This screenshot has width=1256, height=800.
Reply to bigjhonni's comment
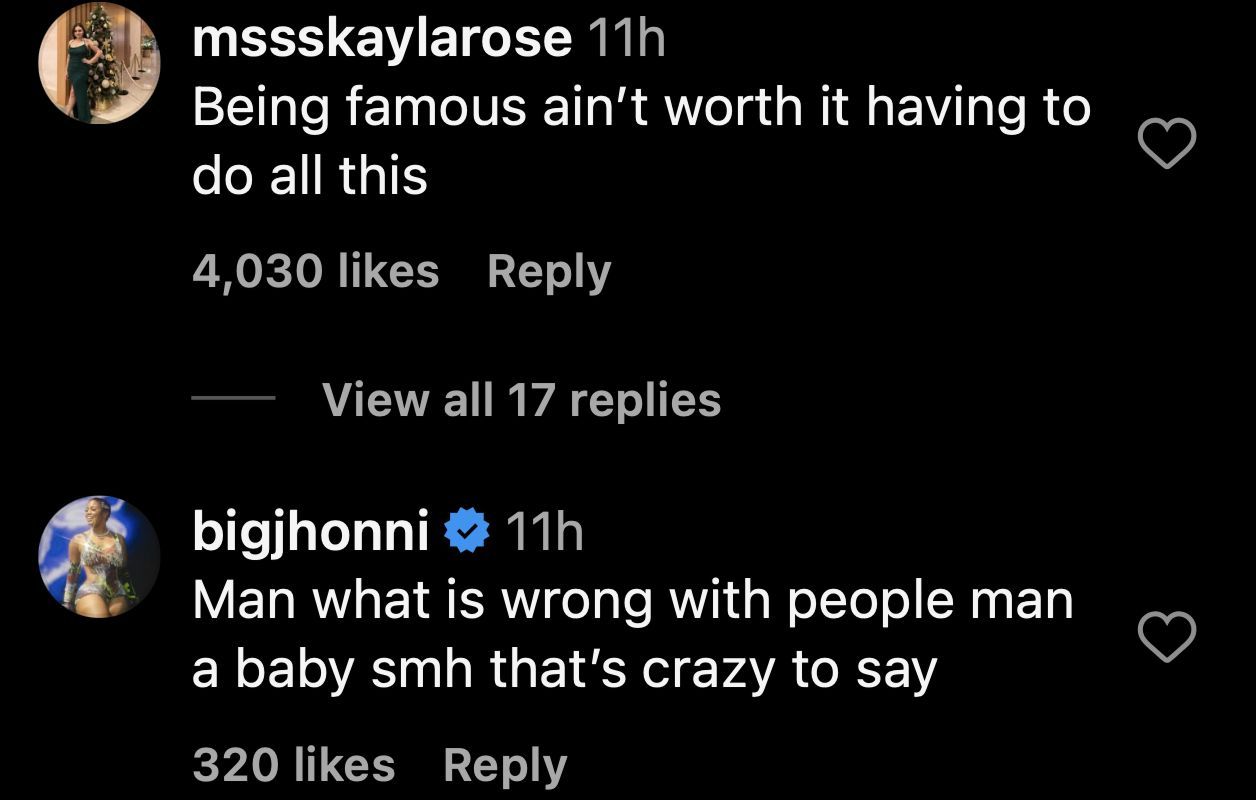(x=505, y=766)
